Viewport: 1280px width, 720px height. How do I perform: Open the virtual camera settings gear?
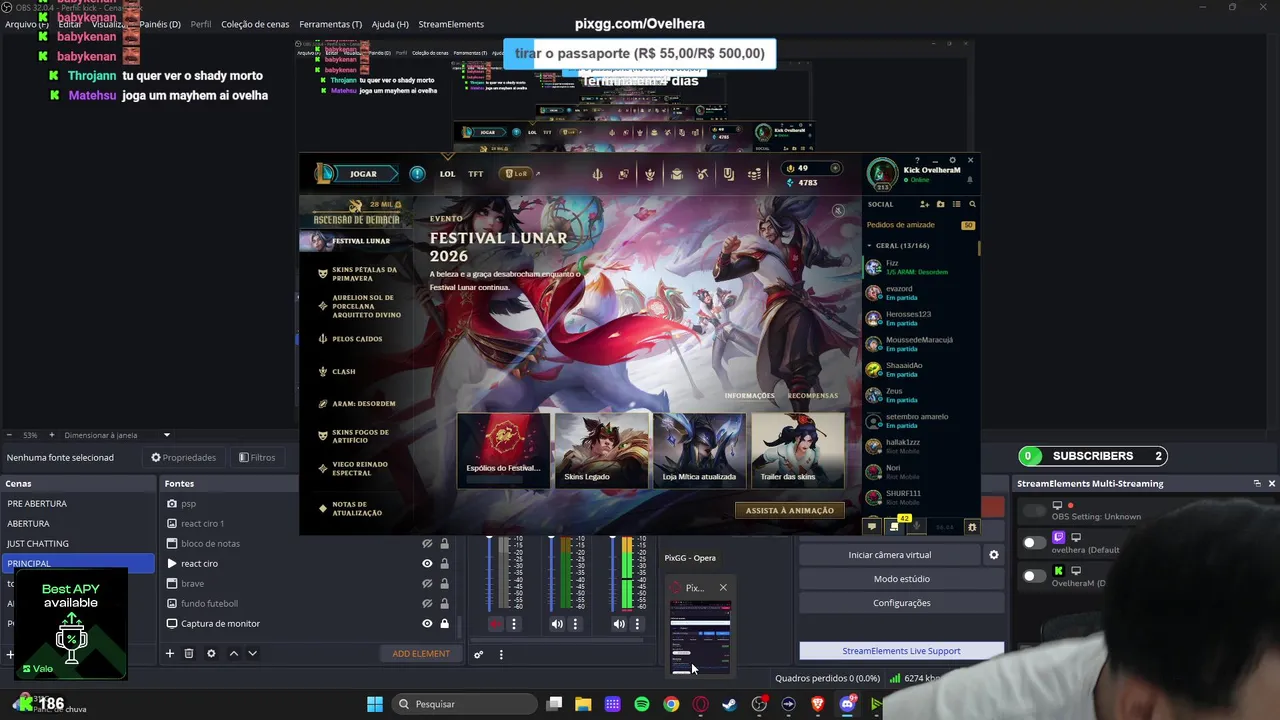993,555
